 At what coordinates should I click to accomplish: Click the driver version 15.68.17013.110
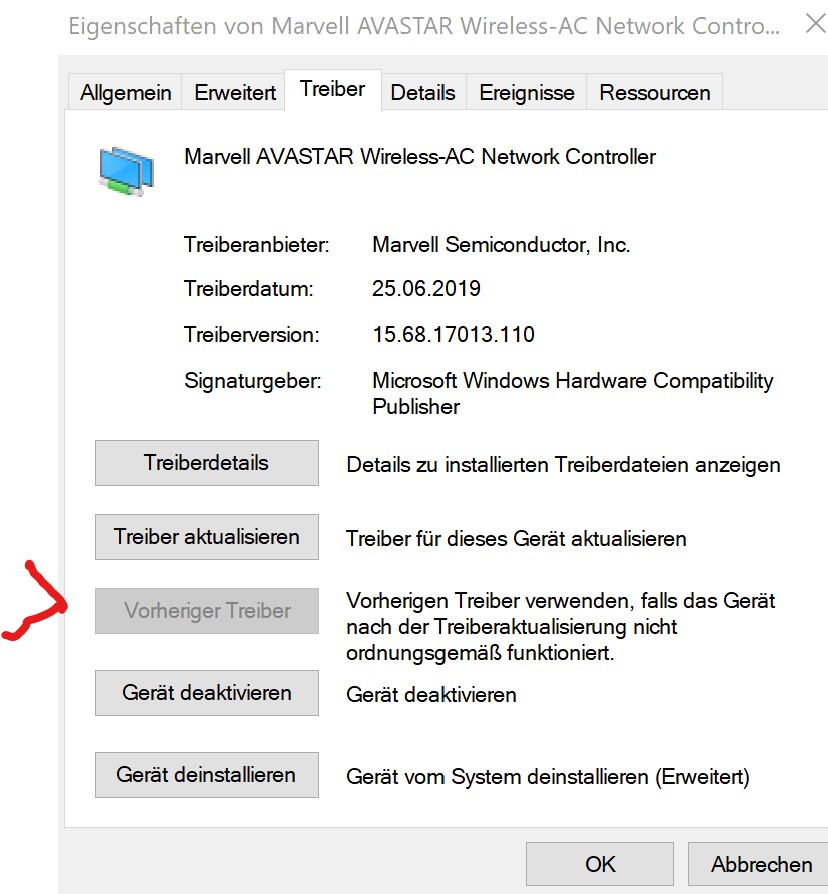[453, 335]
